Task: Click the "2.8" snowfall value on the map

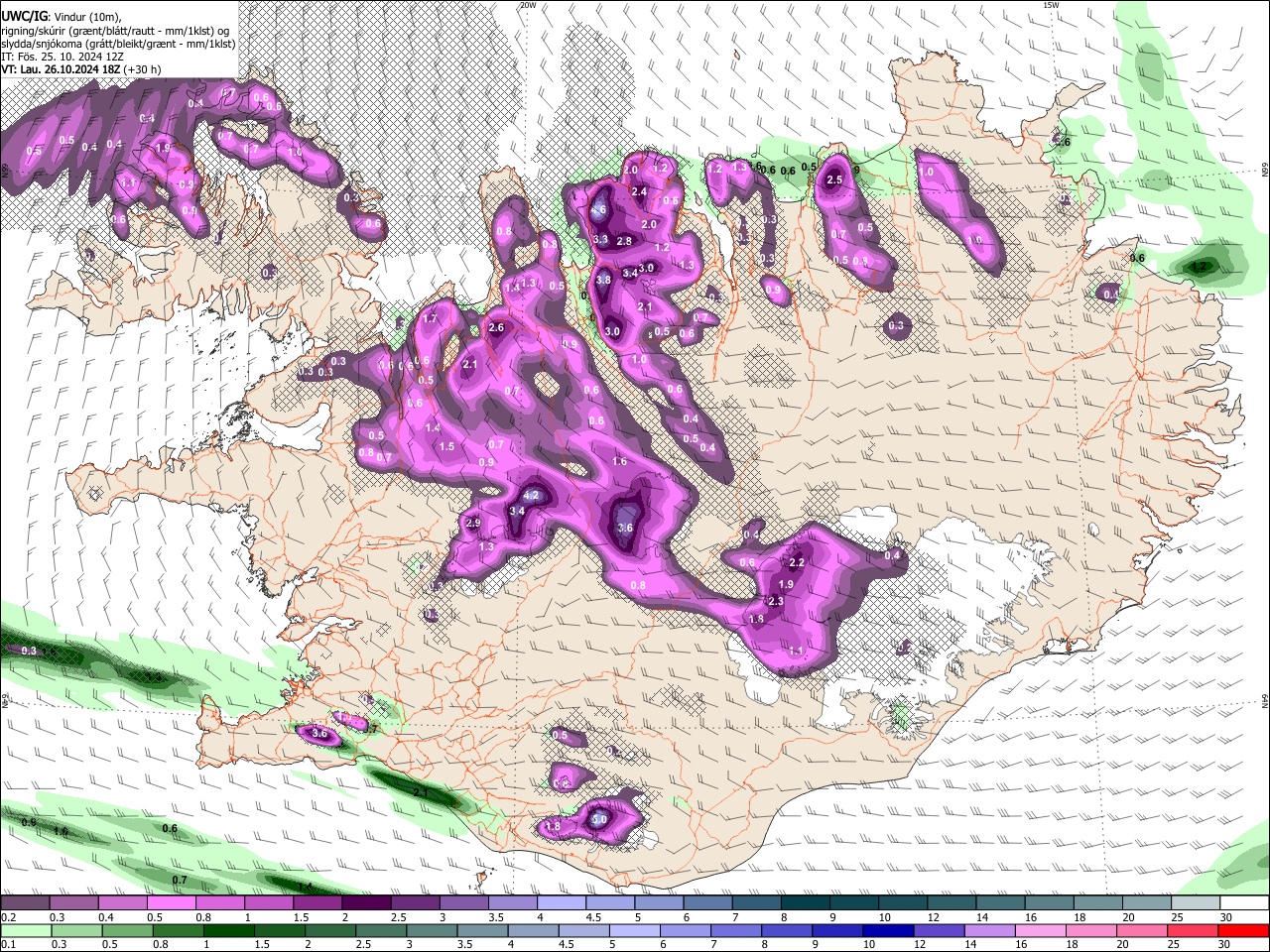Action: click(x=624, y=241)
